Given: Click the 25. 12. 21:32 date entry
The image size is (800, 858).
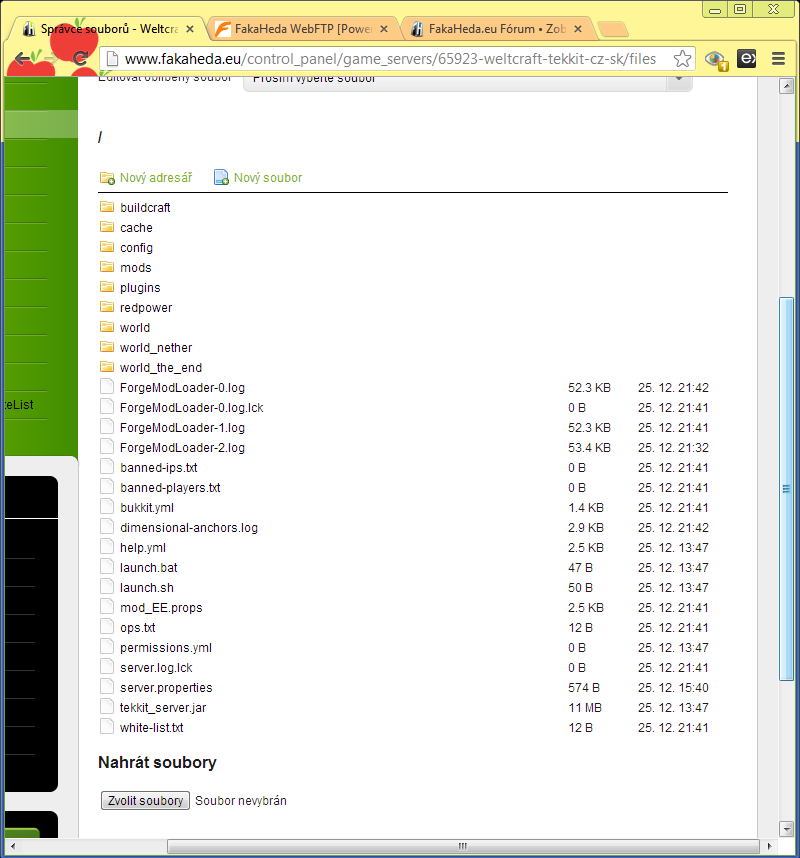Looking at the screenshot, I should pos(673,448).
